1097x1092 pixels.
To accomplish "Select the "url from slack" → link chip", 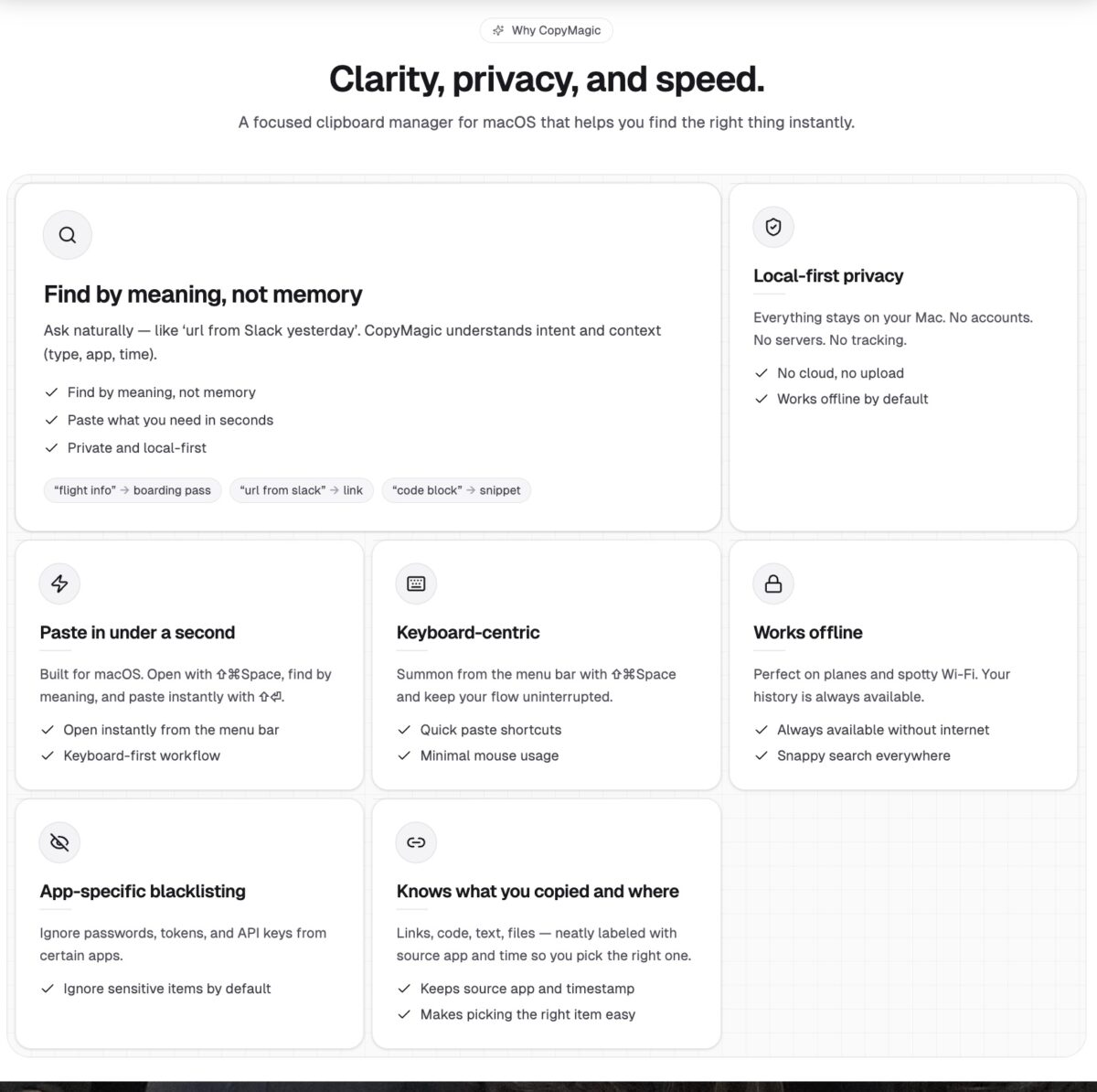I will pos(302,490).
